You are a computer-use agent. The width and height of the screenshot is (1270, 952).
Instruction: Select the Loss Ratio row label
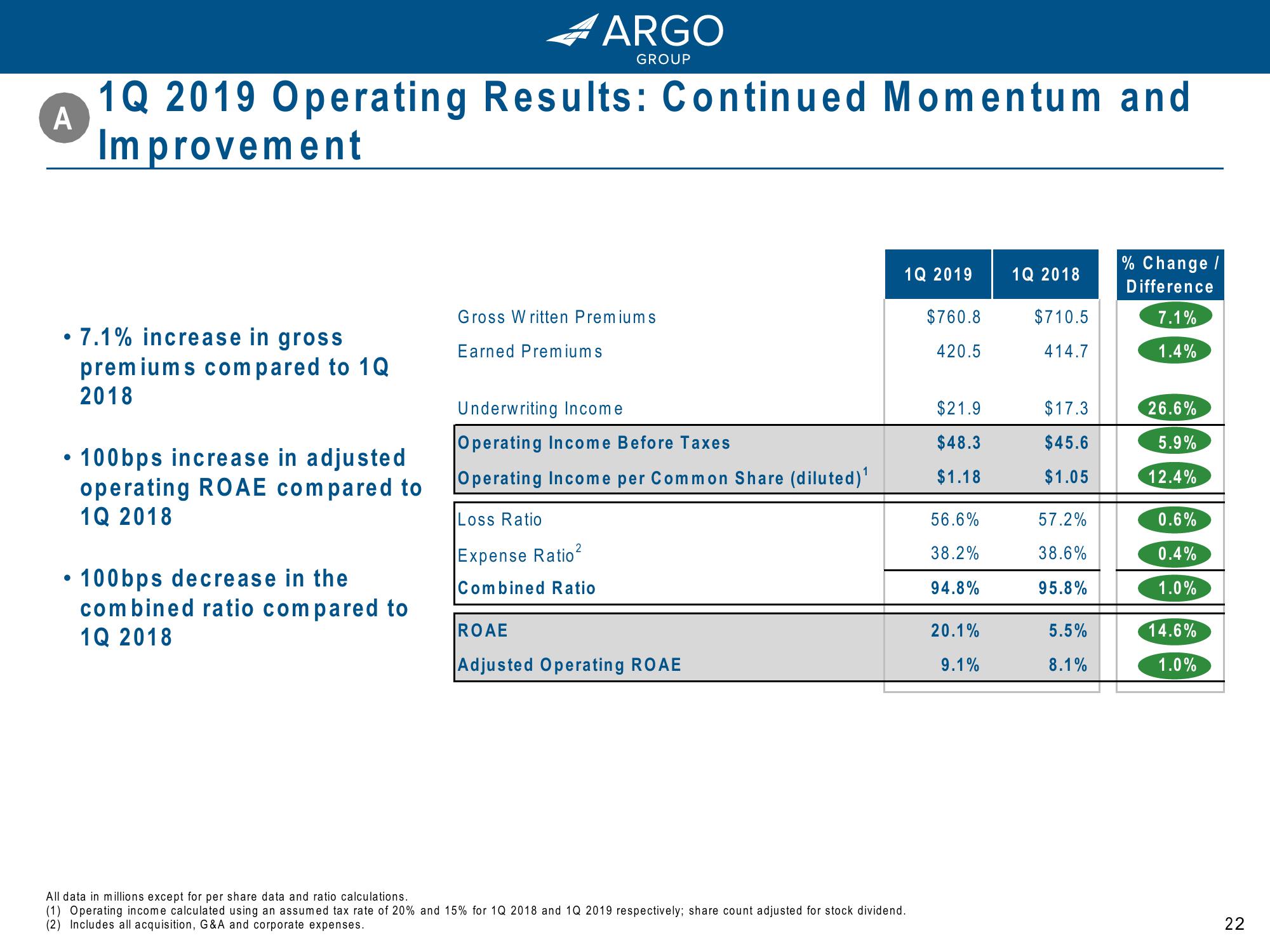500,520
